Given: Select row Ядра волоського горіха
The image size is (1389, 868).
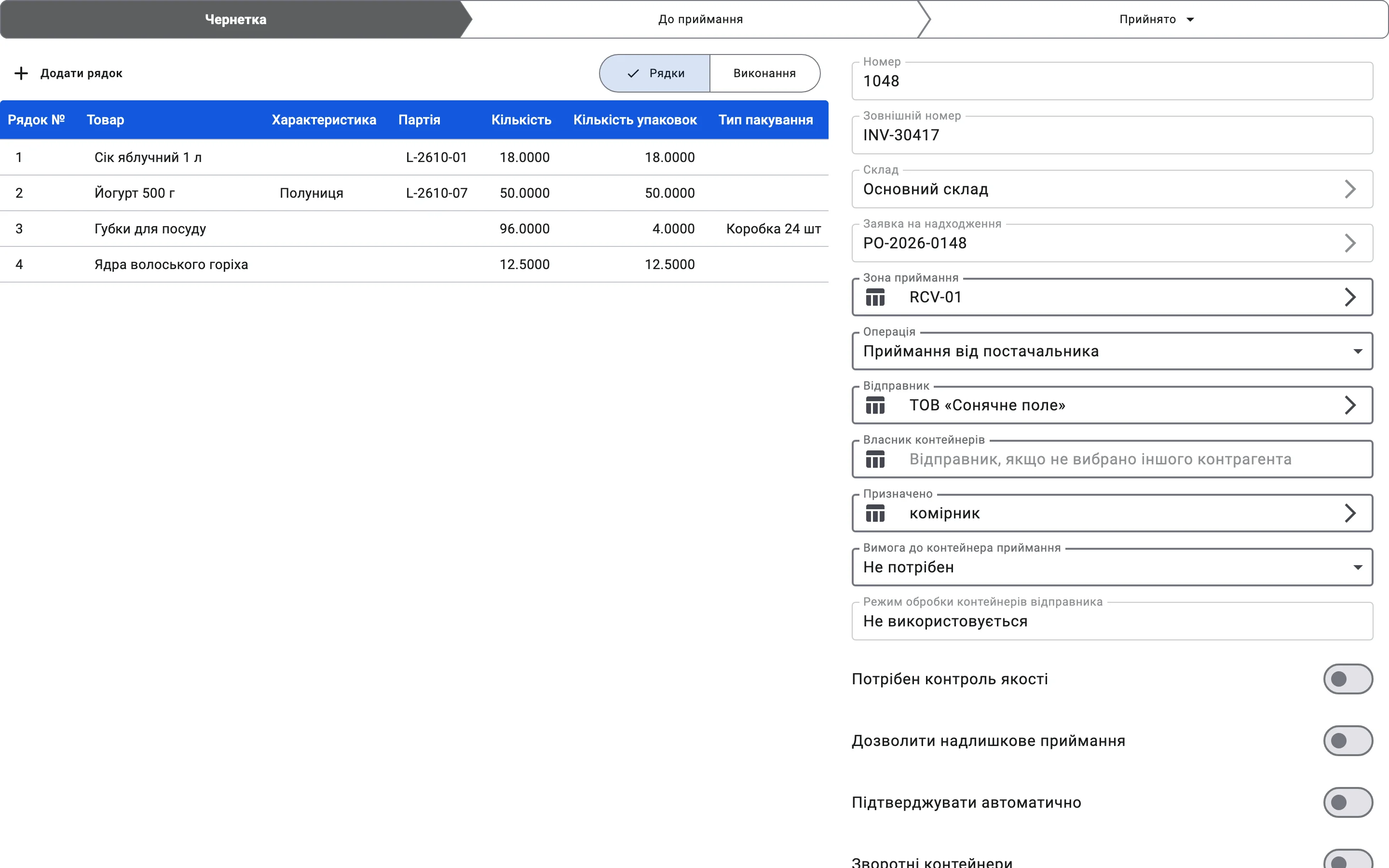Looking at the screenshot, I should click(x=414, y=264).
